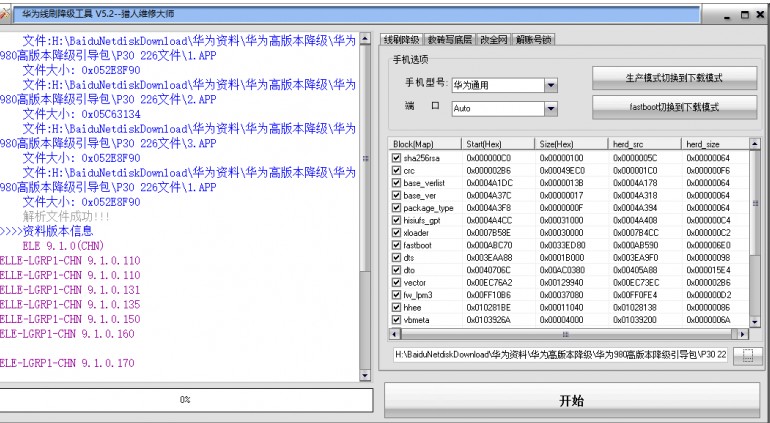770x423 pixels.
Task: Open the 改全网 tab
Action: point(494,40)
